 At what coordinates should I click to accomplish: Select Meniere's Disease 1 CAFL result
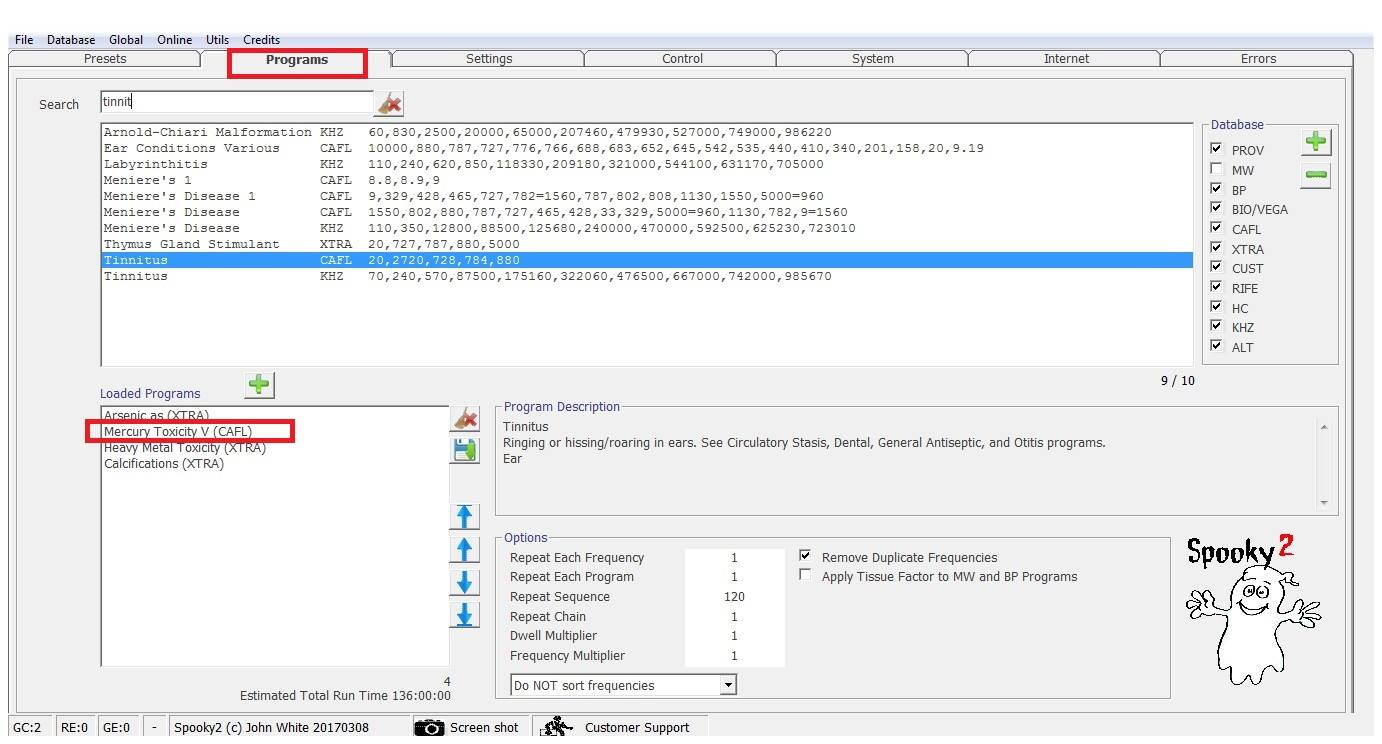pyautogui.click(x=647, y=196)
